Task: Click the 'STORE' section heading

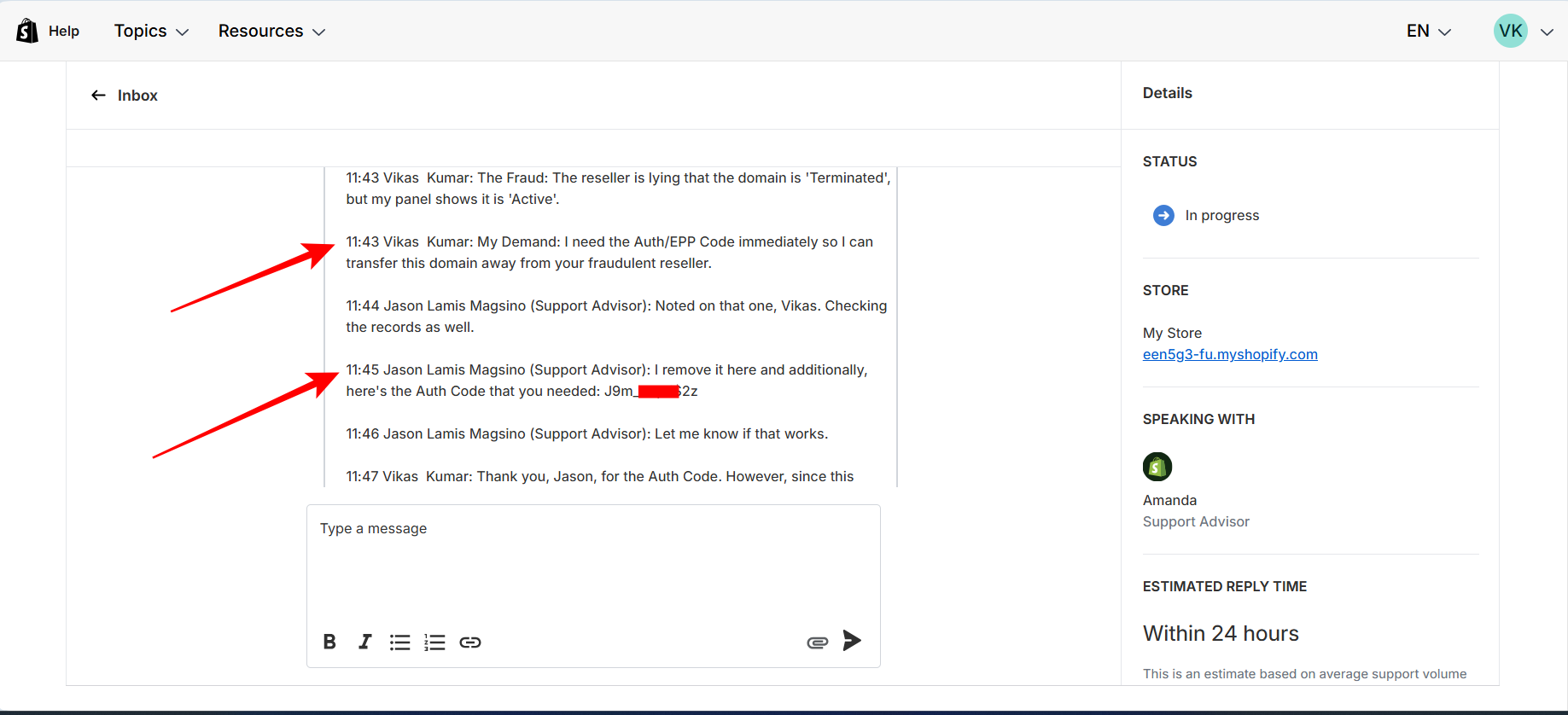Action: point(1165,290)
